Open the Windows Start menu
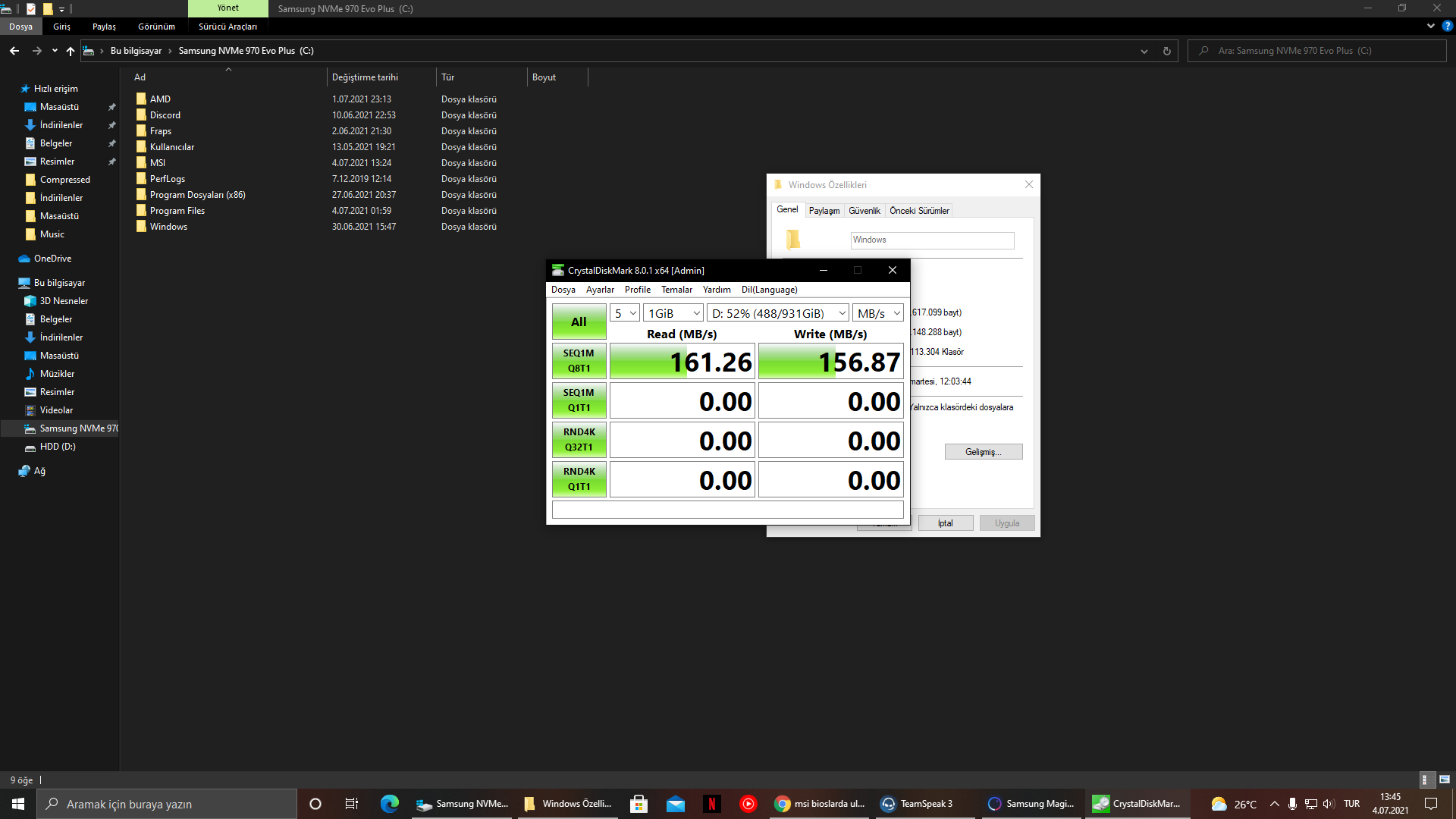Image resolution: width=1456 pixels, height=819 pixels. [18, 804]
